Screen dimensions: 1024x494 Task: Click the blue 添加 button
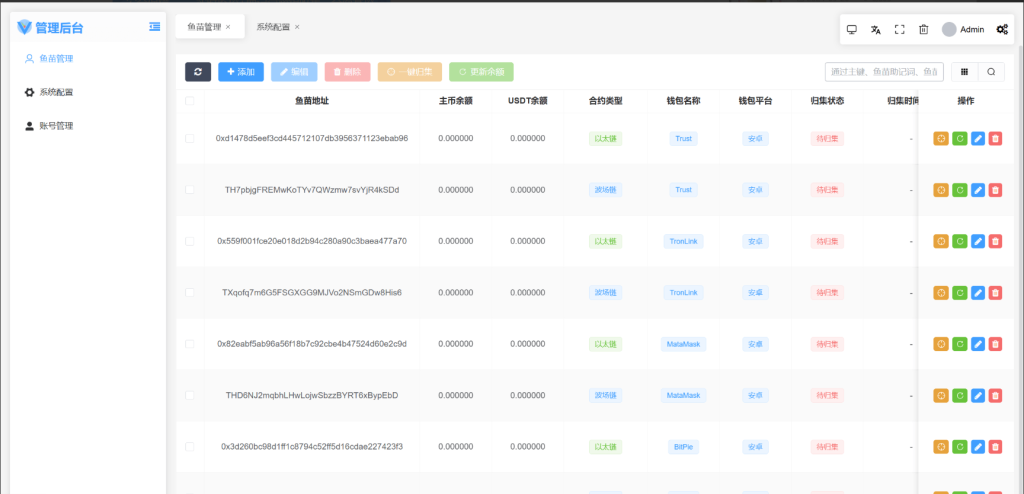click(241, 72)
